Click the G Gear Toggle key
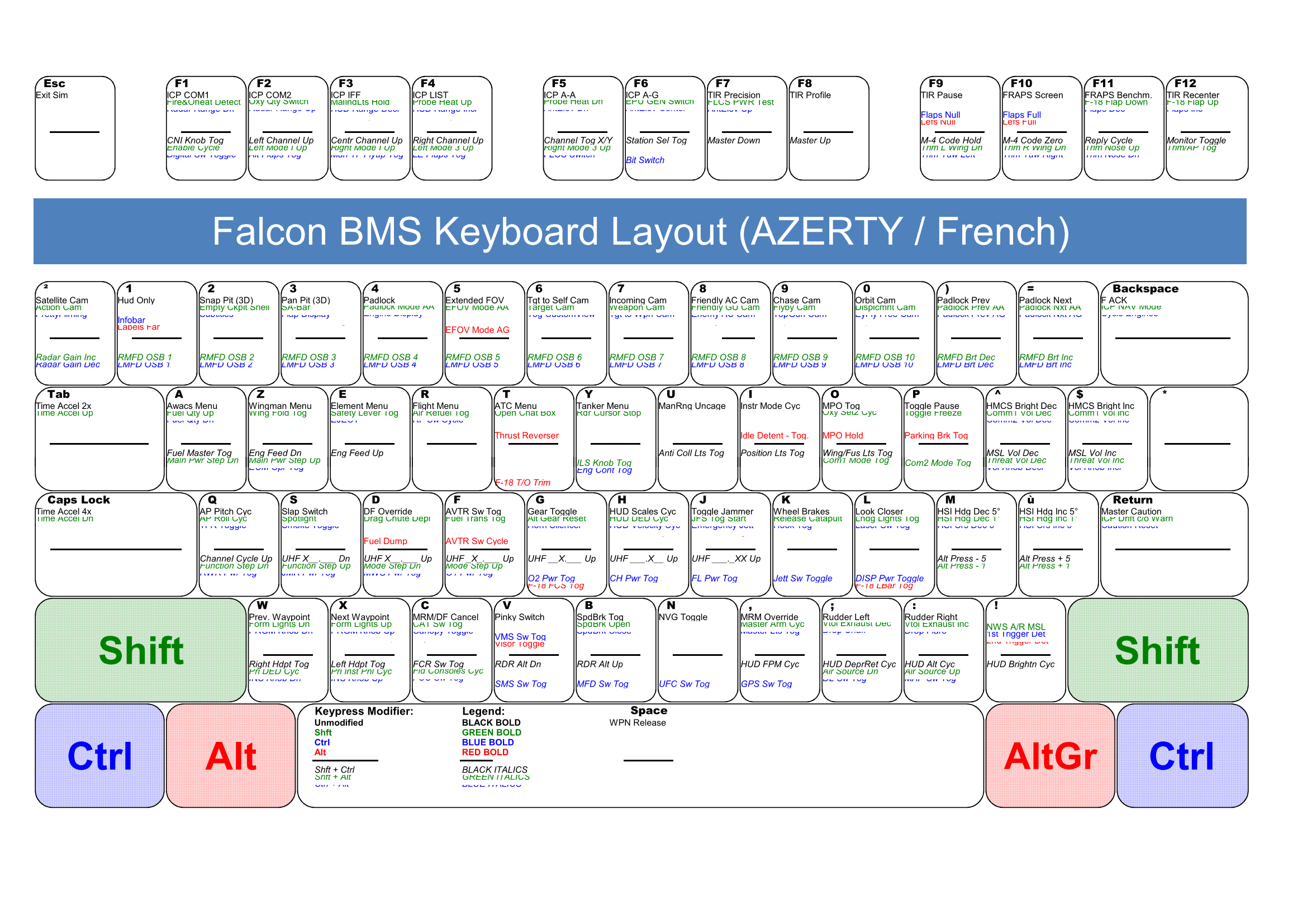1307x924 pixels. tap(565, 545)
